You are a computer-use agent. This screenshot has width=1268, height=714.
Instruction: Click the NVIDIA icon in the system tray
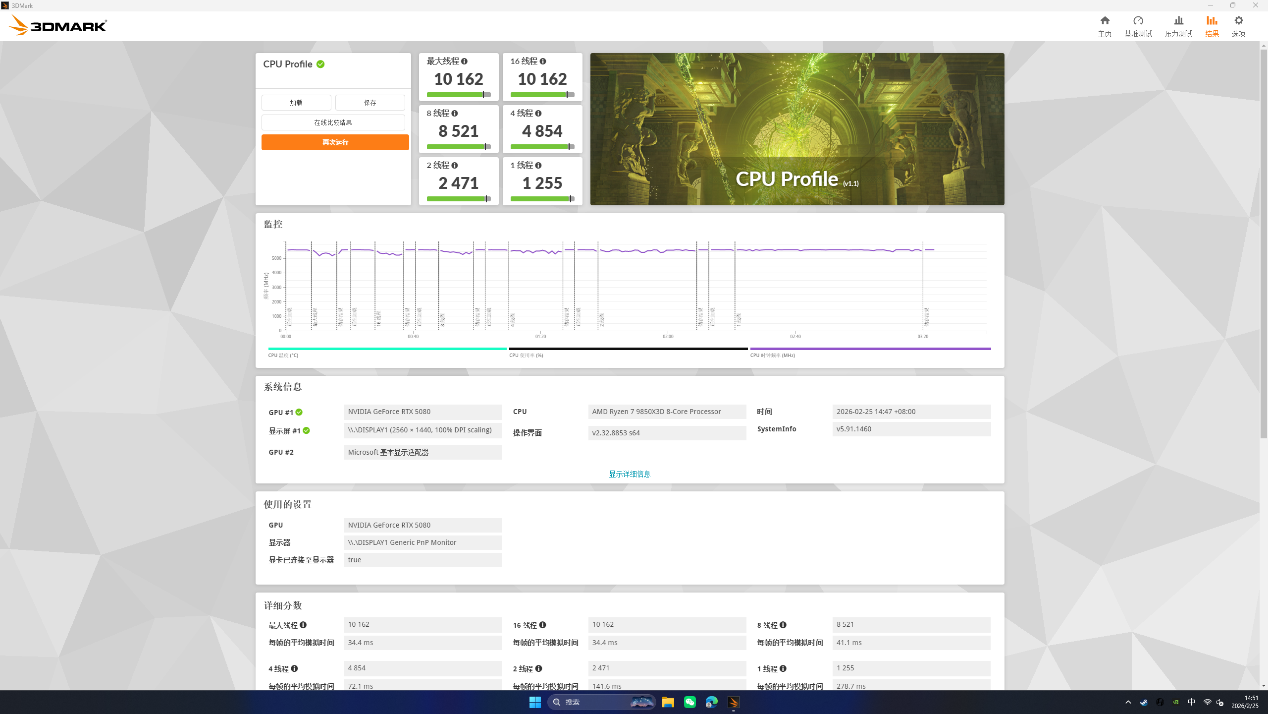(1175, 703)
